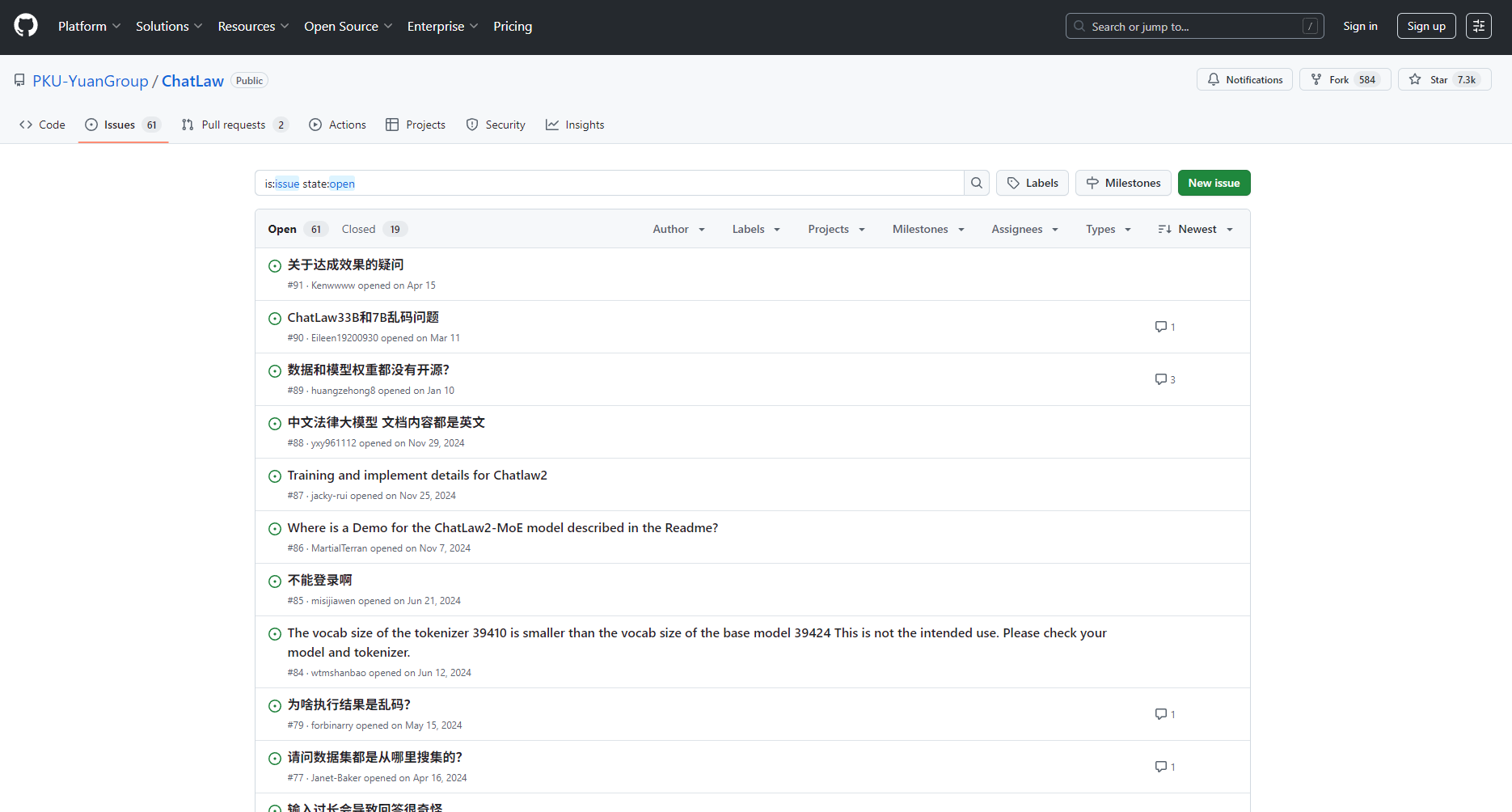Open the PKU-YuanGroup organization link

point(91,81)
